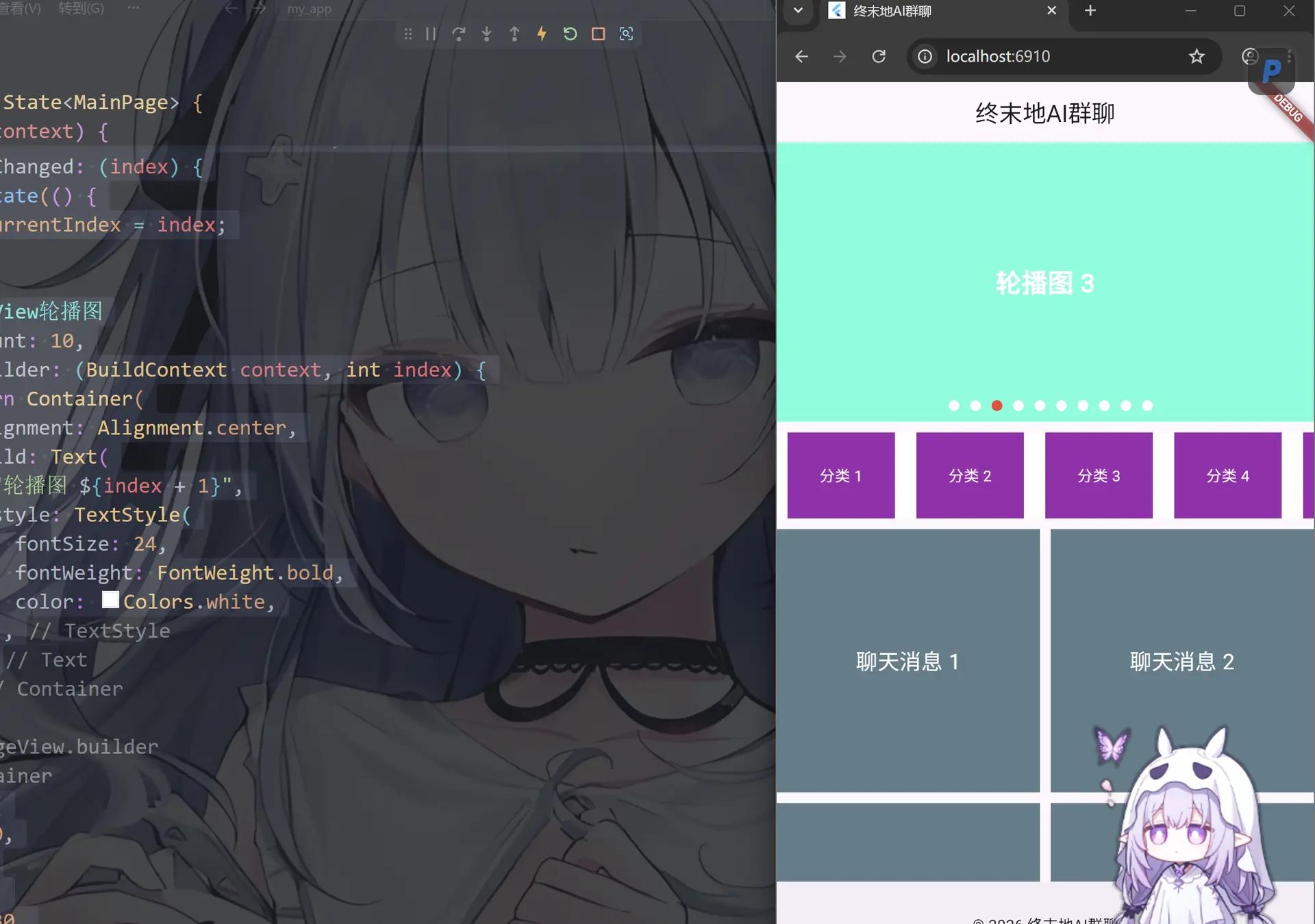Click the localhost:6910 address bar

1064,56
